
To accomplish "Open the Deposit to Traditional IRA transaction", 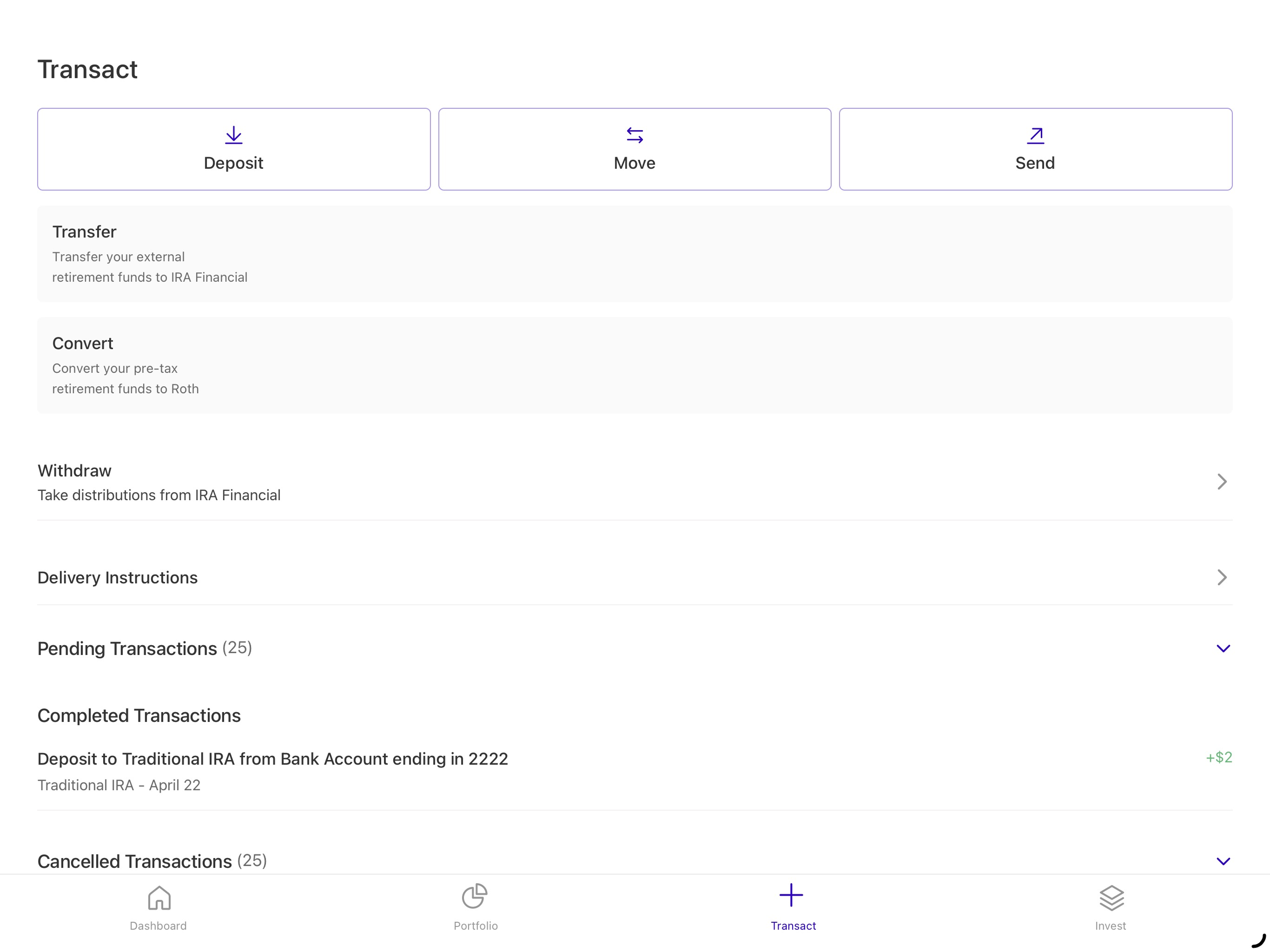I will click(635, 771).
